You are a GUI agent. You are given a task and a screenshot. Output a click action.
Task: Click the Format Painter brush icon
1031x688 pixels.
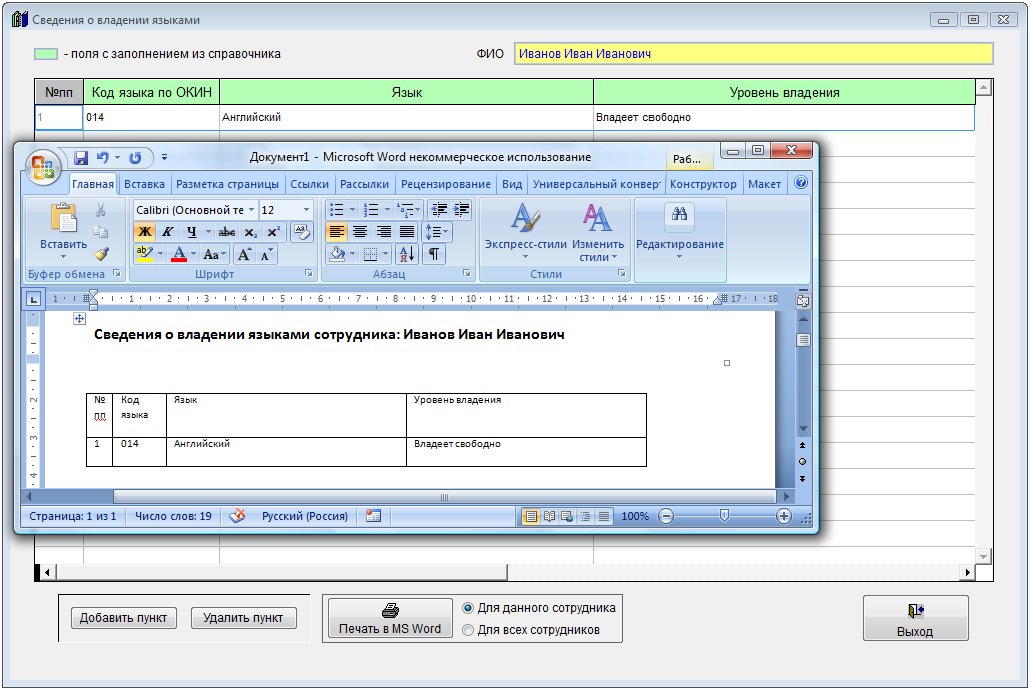[x=101, y=254]
